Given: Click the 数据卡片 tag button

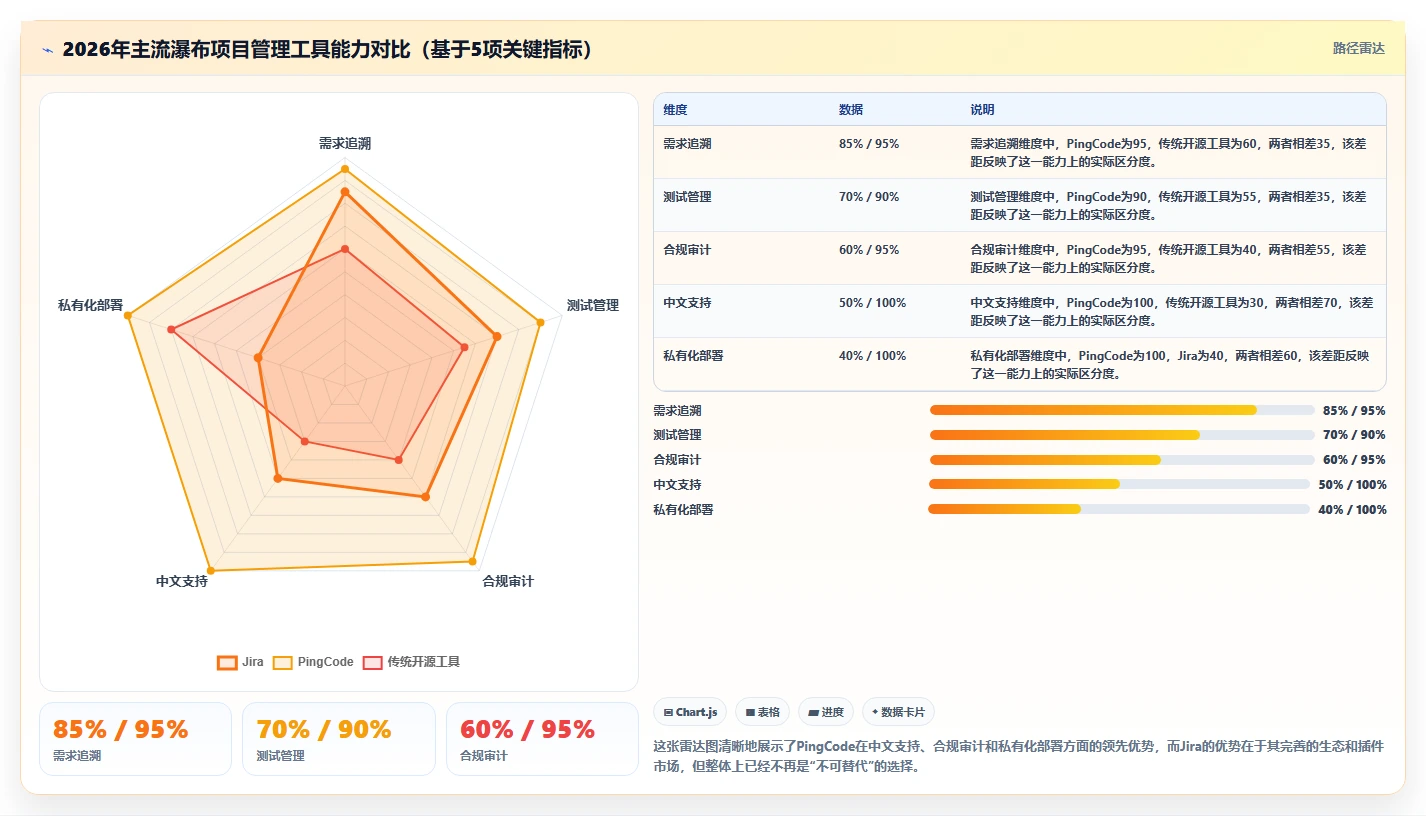Looking at the screenshot, I should tap(898, 712).
